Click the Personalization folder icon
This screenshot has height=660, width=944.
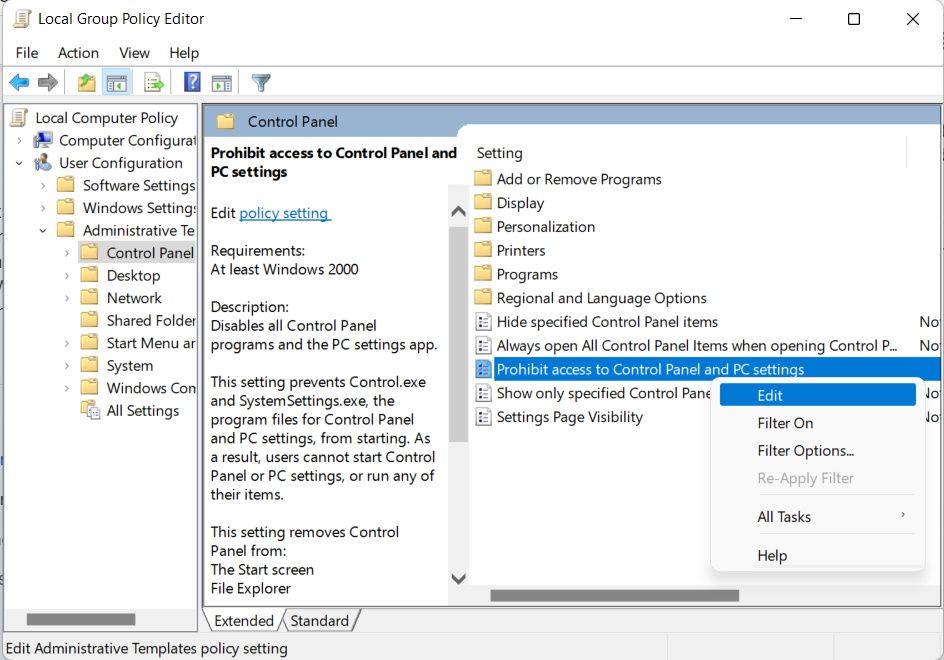[483, 226]
